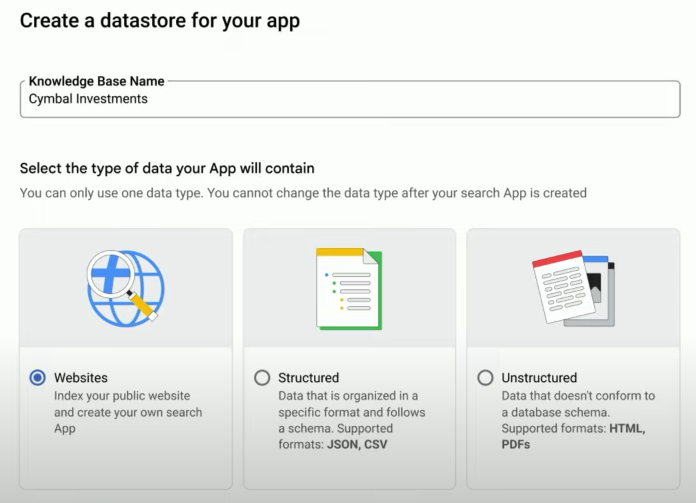The height and width of the screenshot is (503, 696).
Task: Click 'Create a datastore for your app' heading
Action: tap(160, 20)
